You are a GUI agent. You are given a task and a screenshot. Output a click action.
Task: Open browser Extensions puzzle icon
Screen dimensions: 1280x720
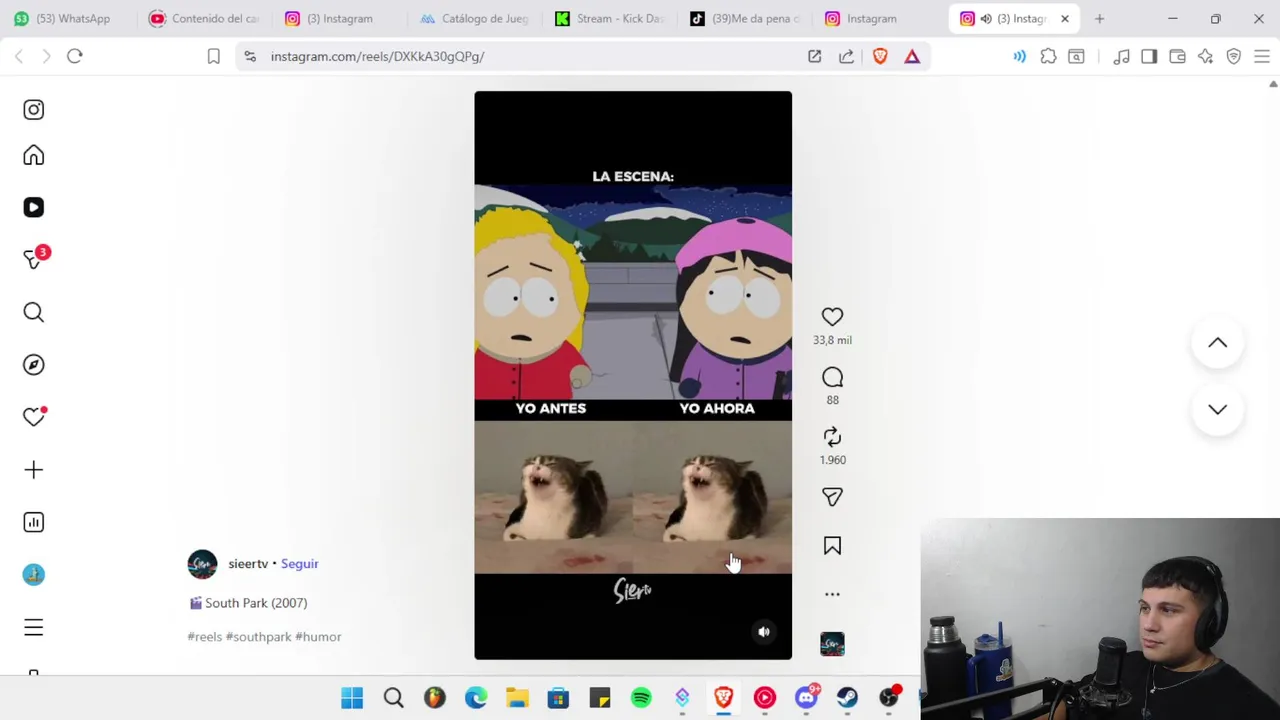[1048, 57]
